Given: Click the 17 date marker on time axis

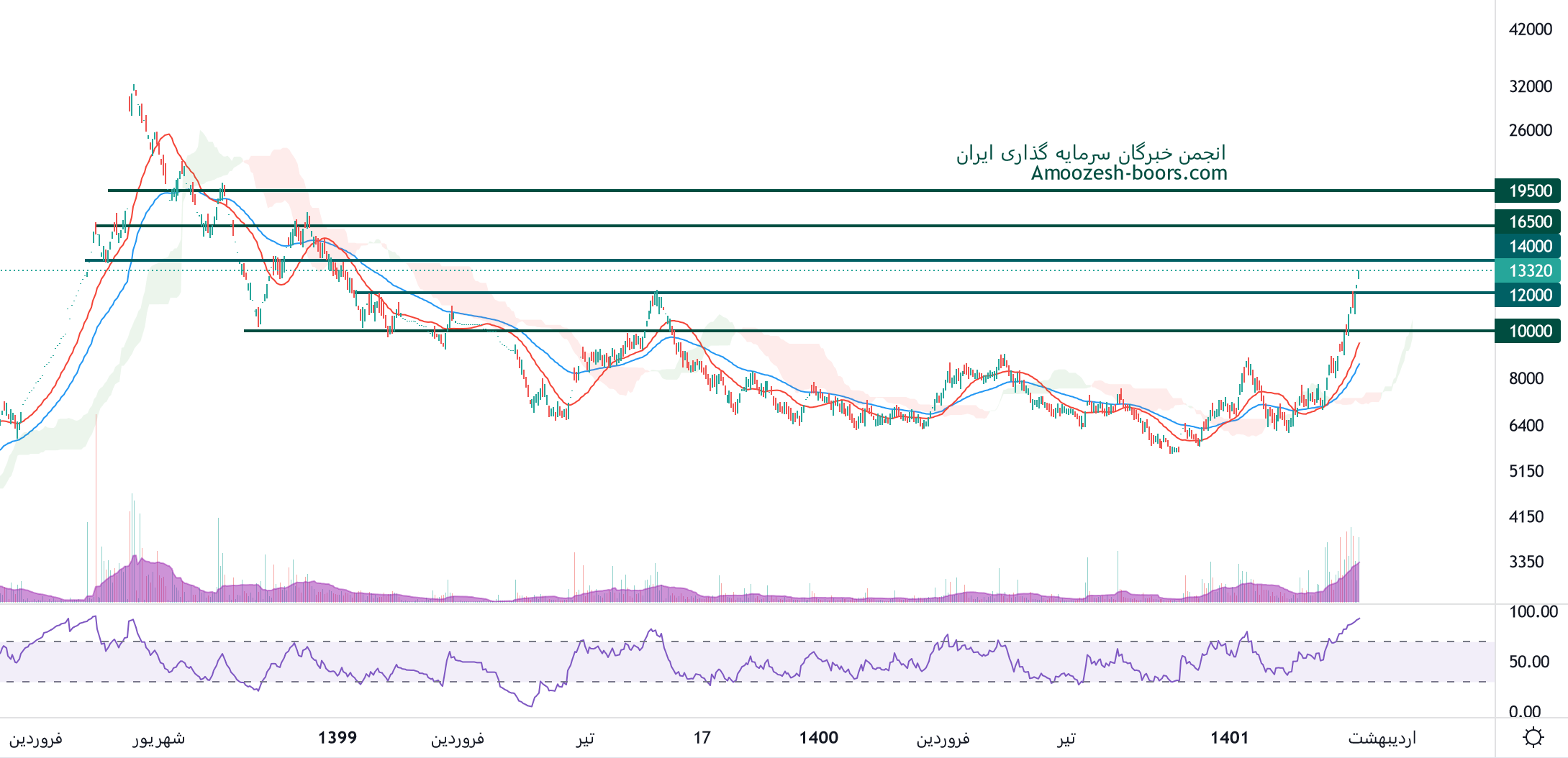Looking at the screenshot, I should [x=702, y=738].
